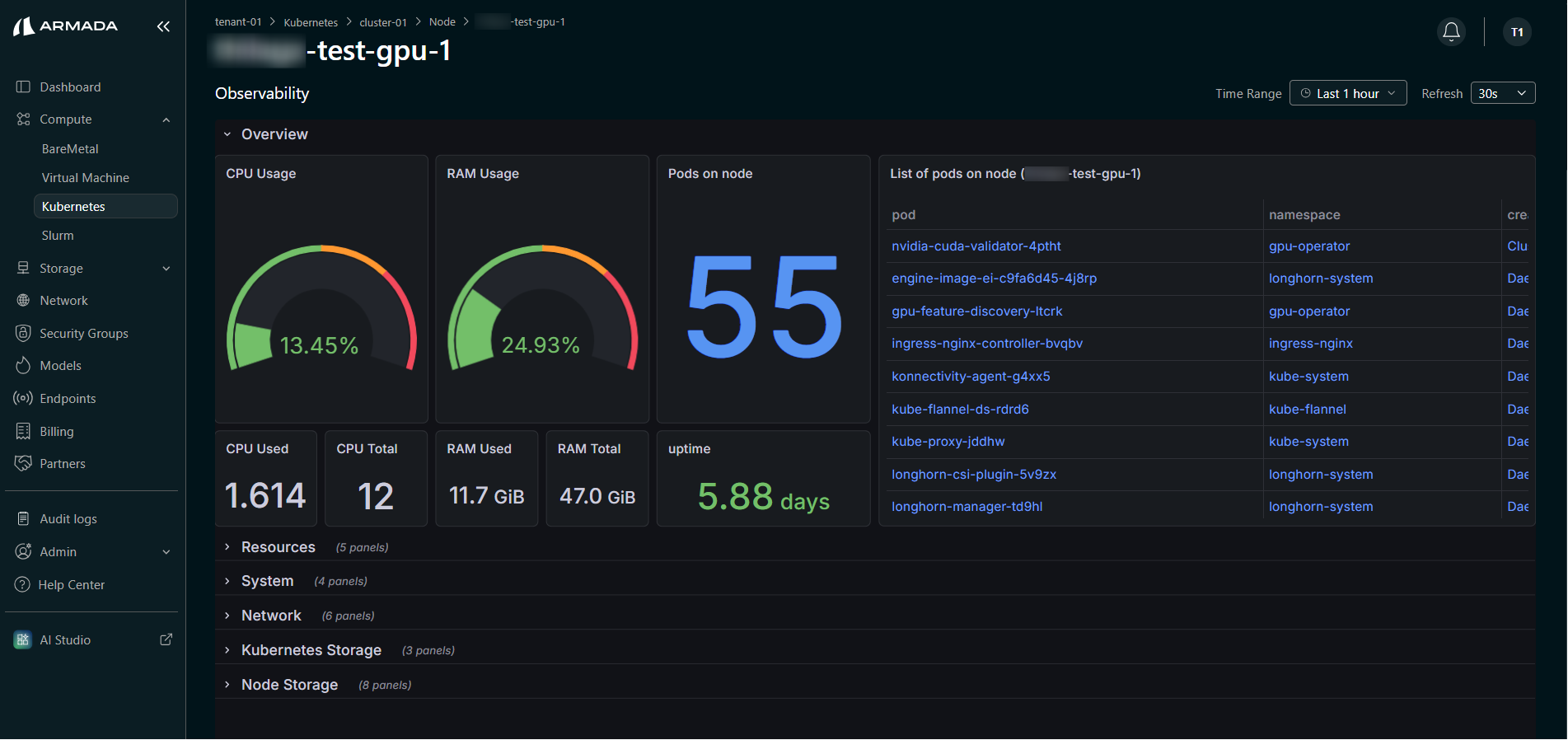This screenshot has height=740, width=1568.
Task: Open pod ingress-nginx-controller-bvqbv
Action: click(x=987, y=344)
